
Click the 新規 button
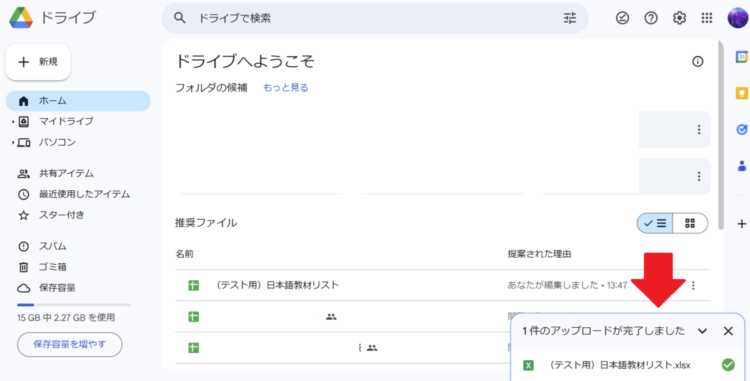click(x=38, y=62)
